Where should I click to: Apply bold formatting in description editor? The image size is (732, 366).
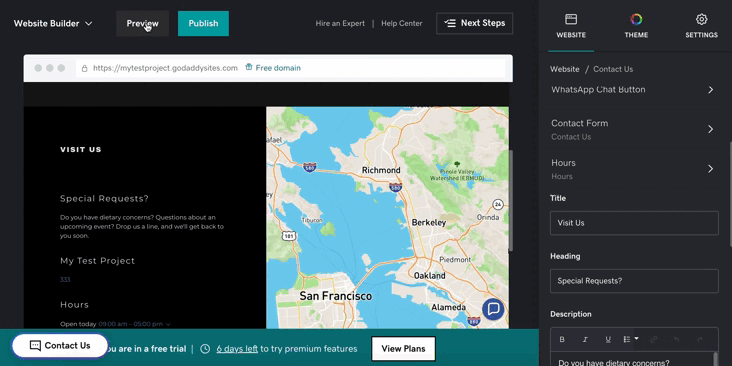562,339
